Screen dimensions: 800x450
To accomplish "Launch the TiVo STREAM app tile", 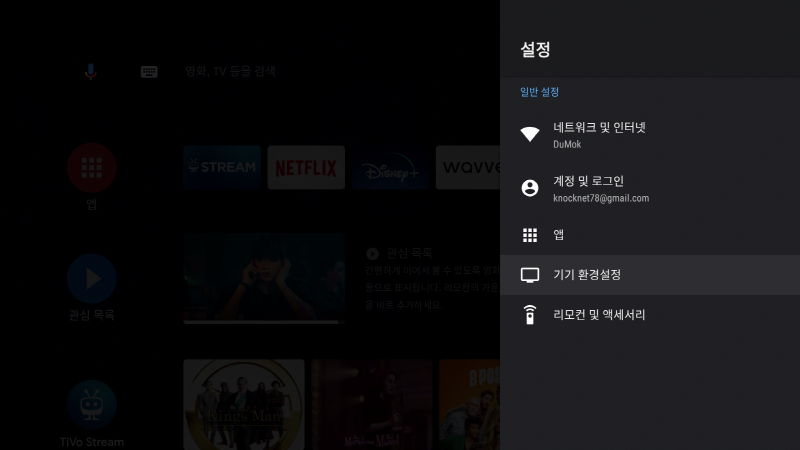I will [x=222, y=167].
